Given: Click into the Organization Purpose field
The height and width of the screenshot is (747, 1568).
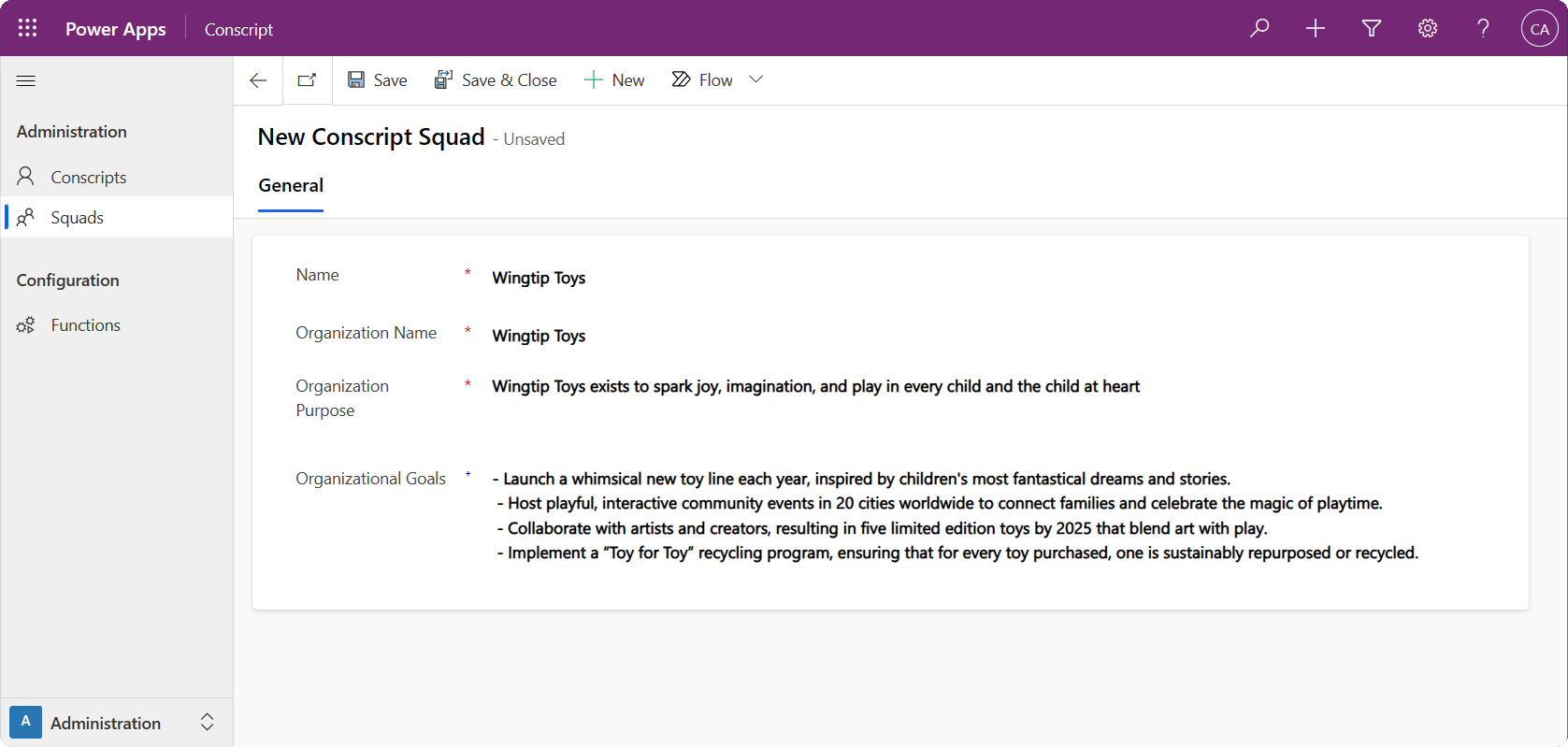Looking at the screenshot, I should [x=815, y=387].
